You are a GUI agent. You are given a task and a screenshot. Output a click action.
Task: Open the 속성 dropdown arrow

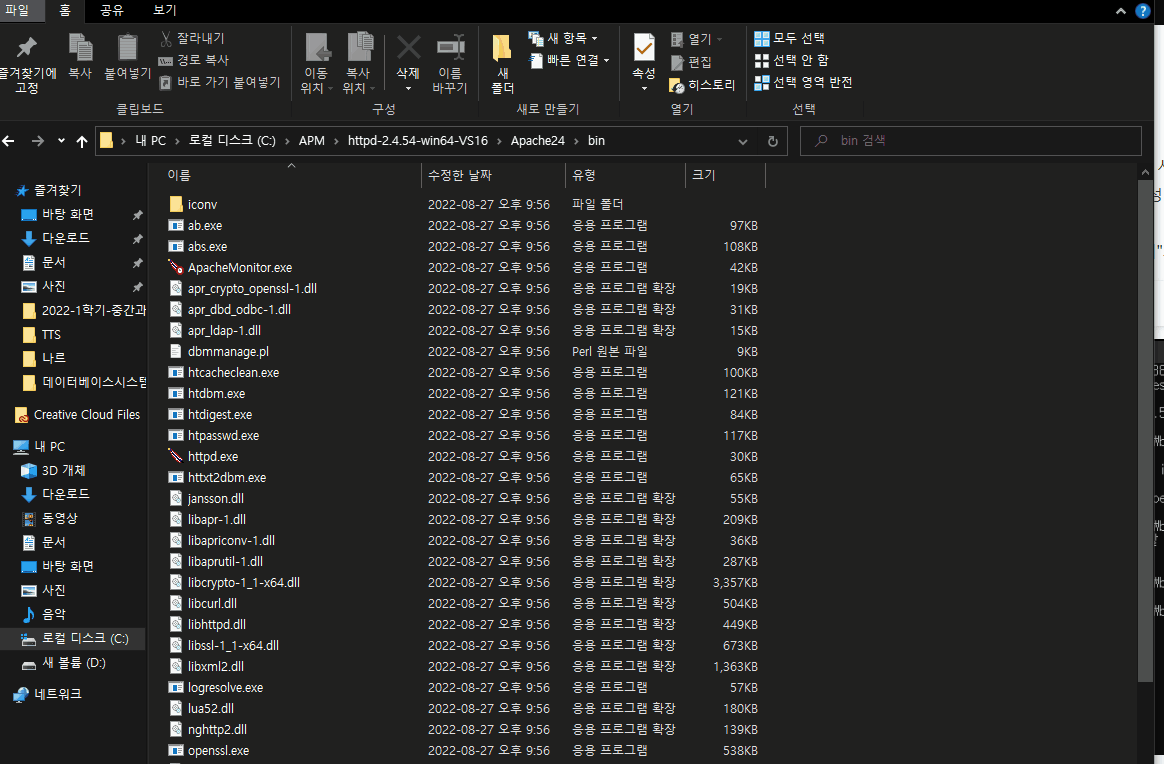coord(644,88)
